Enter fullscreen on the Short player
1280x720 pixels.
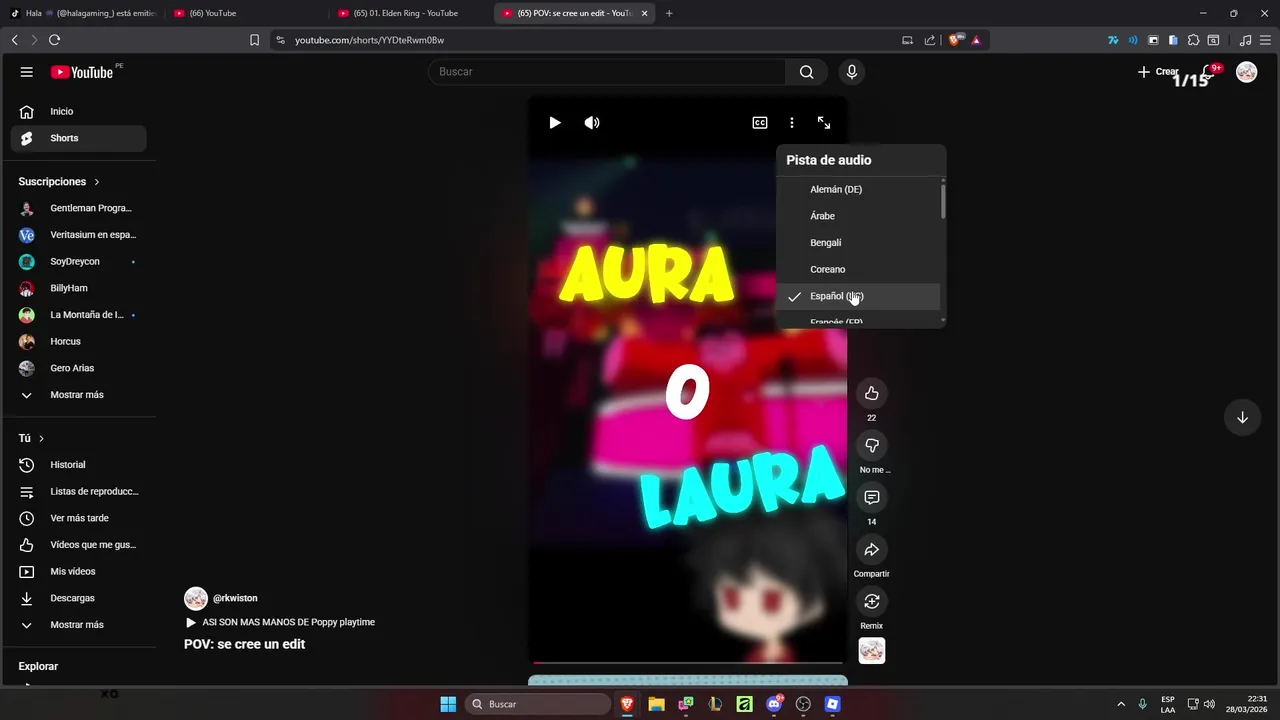tap(824, 123)
